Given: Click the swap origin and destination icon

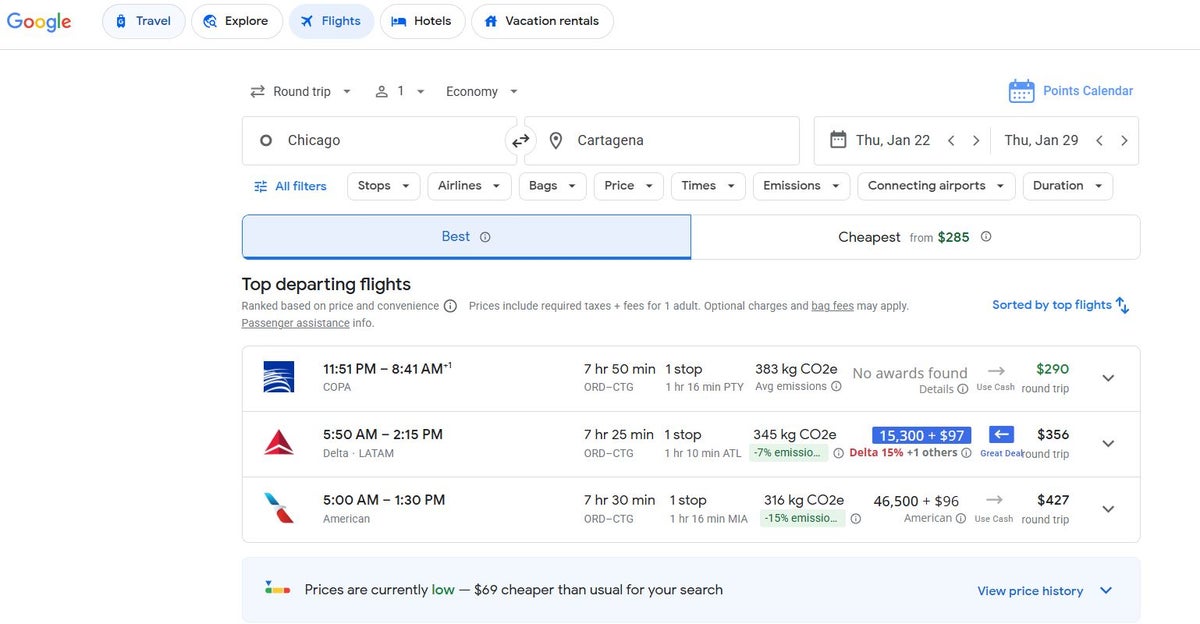Looking at the screenshot, I should [520, 141].
